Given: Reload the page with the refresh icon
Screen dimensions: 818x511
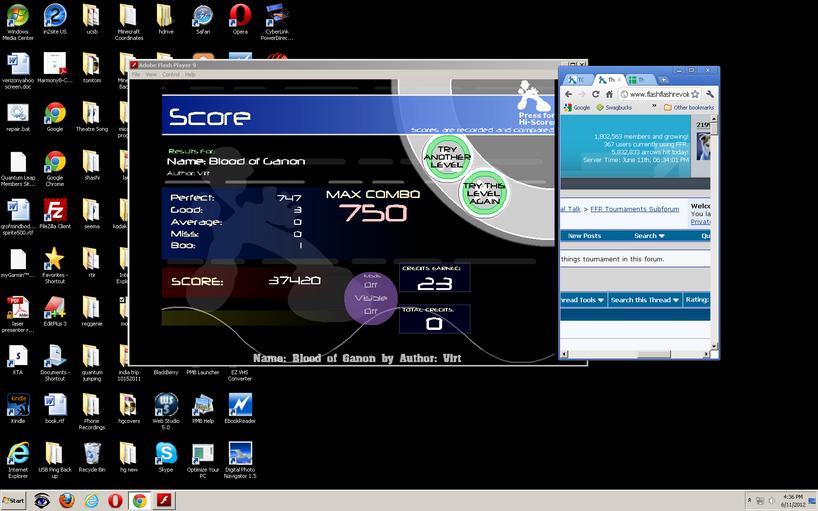Looking at the screenshot, I should click(x=595, y=94).
